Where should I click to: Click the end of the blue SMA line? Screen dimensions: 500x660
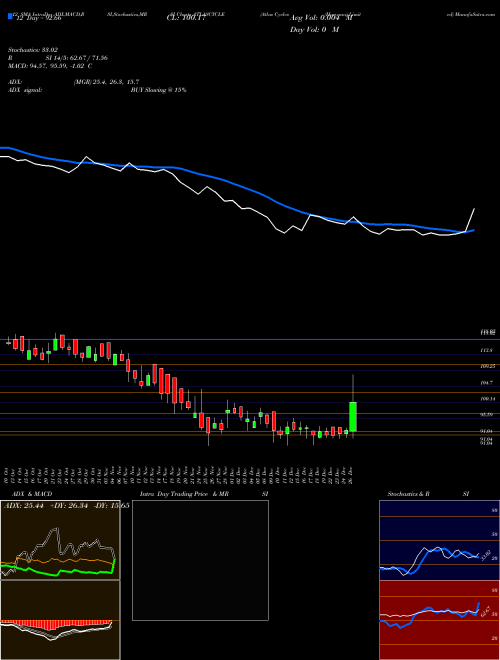click(474, 230)
